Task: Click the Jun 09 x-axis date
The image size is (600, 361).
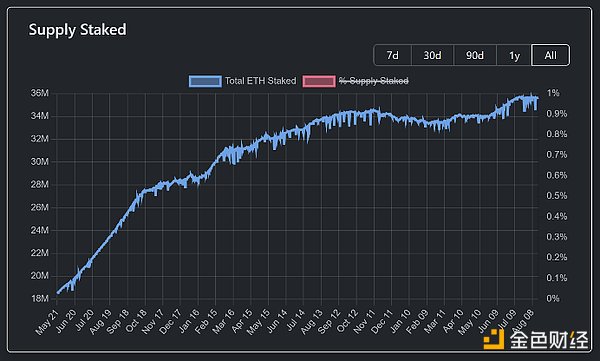Action: [x=487, y=322]
